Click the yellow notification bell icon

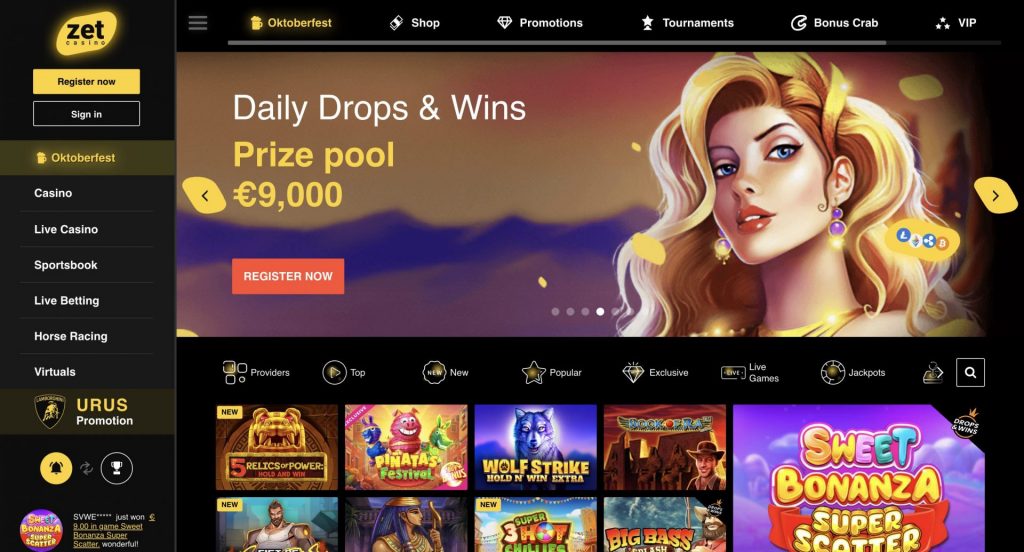click(56, 468)
